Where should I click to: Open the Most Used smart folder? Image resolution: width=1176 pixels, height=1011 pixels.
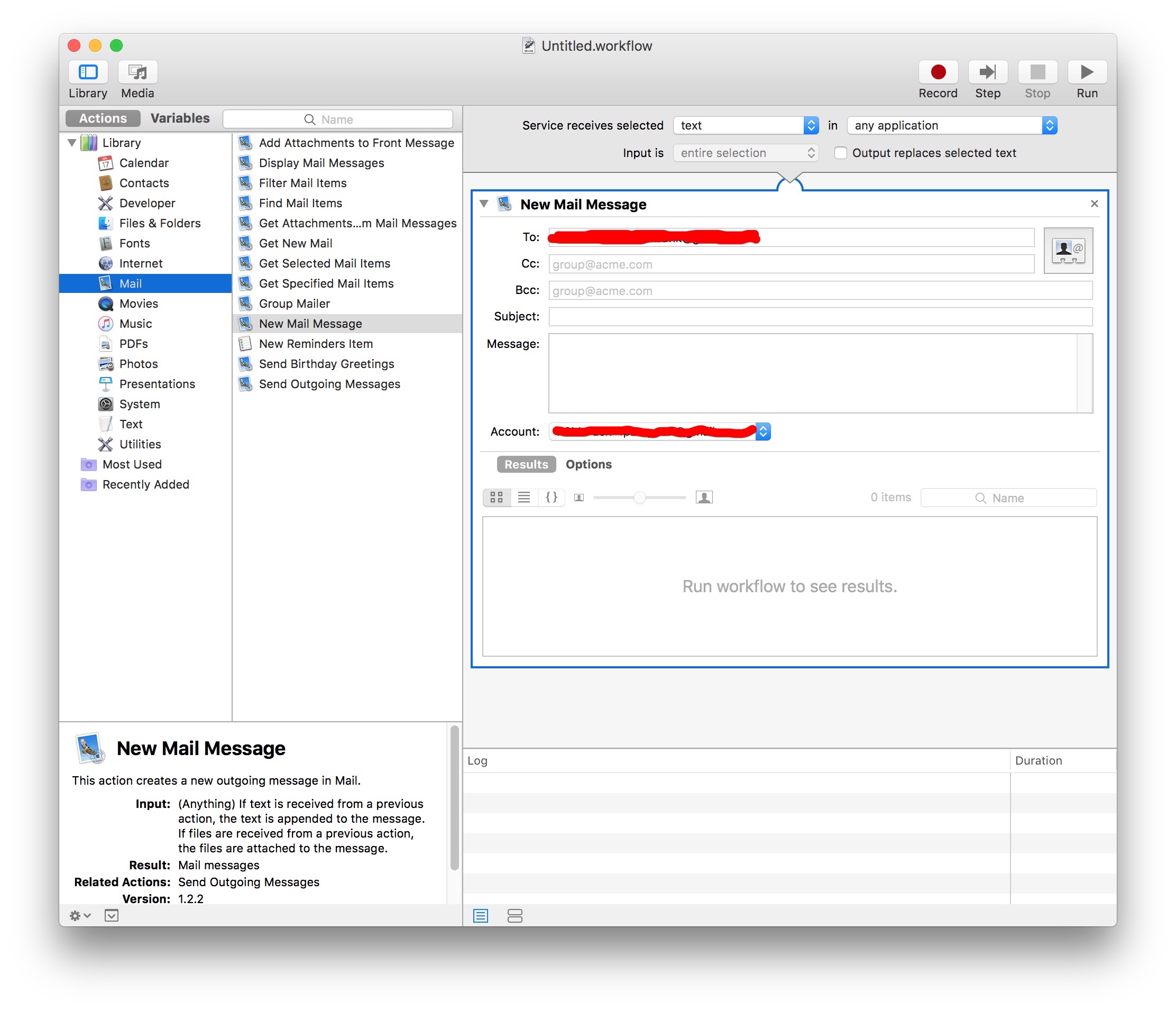coord(132,464)
